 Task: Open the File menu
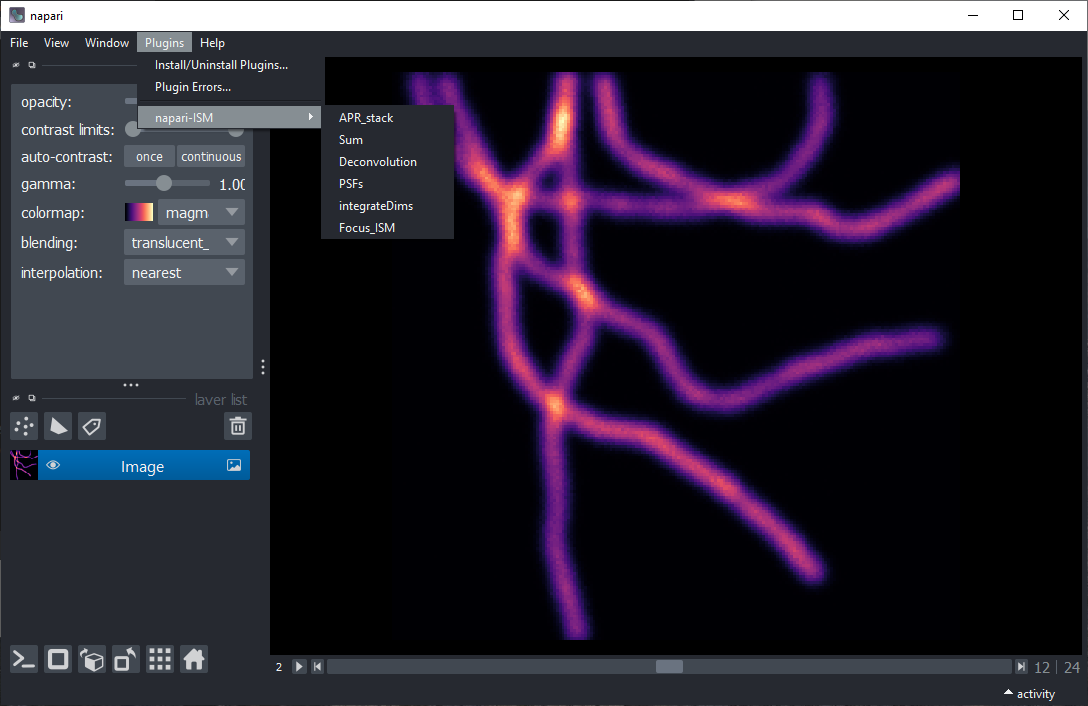coord(19,43)
